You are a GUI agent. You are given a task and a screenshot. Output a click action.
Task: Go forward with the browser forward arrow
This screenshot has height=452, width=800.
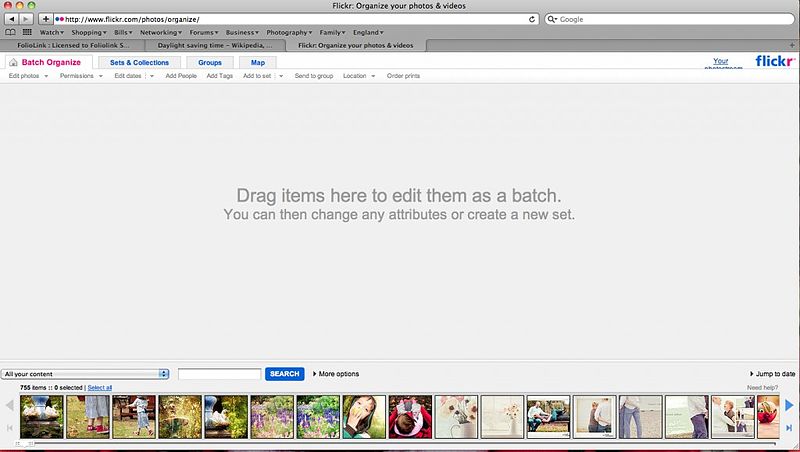[x=26, y=19]
